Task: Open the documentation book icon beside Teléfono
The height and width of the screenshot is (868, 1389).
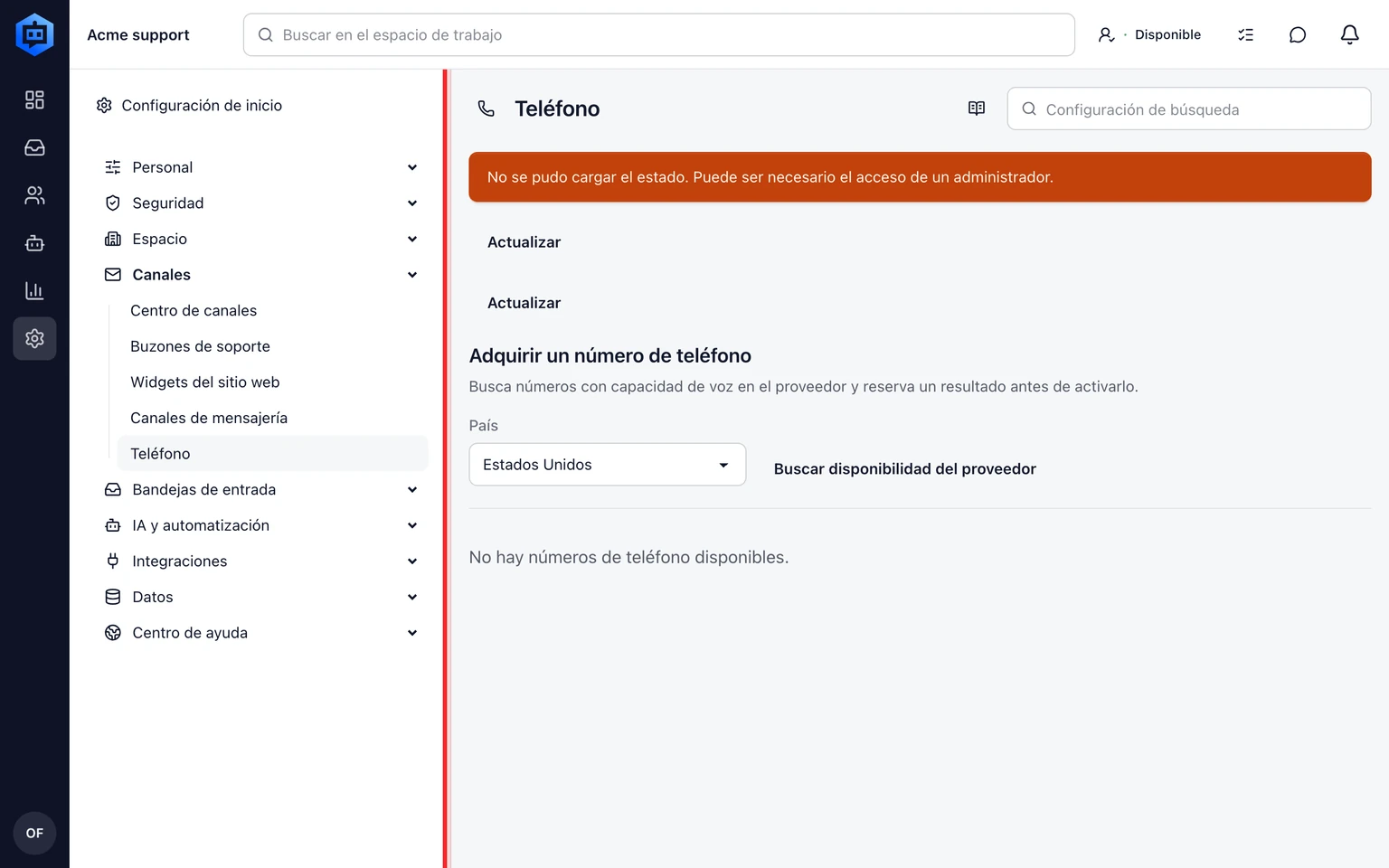Action: point(977,108)
